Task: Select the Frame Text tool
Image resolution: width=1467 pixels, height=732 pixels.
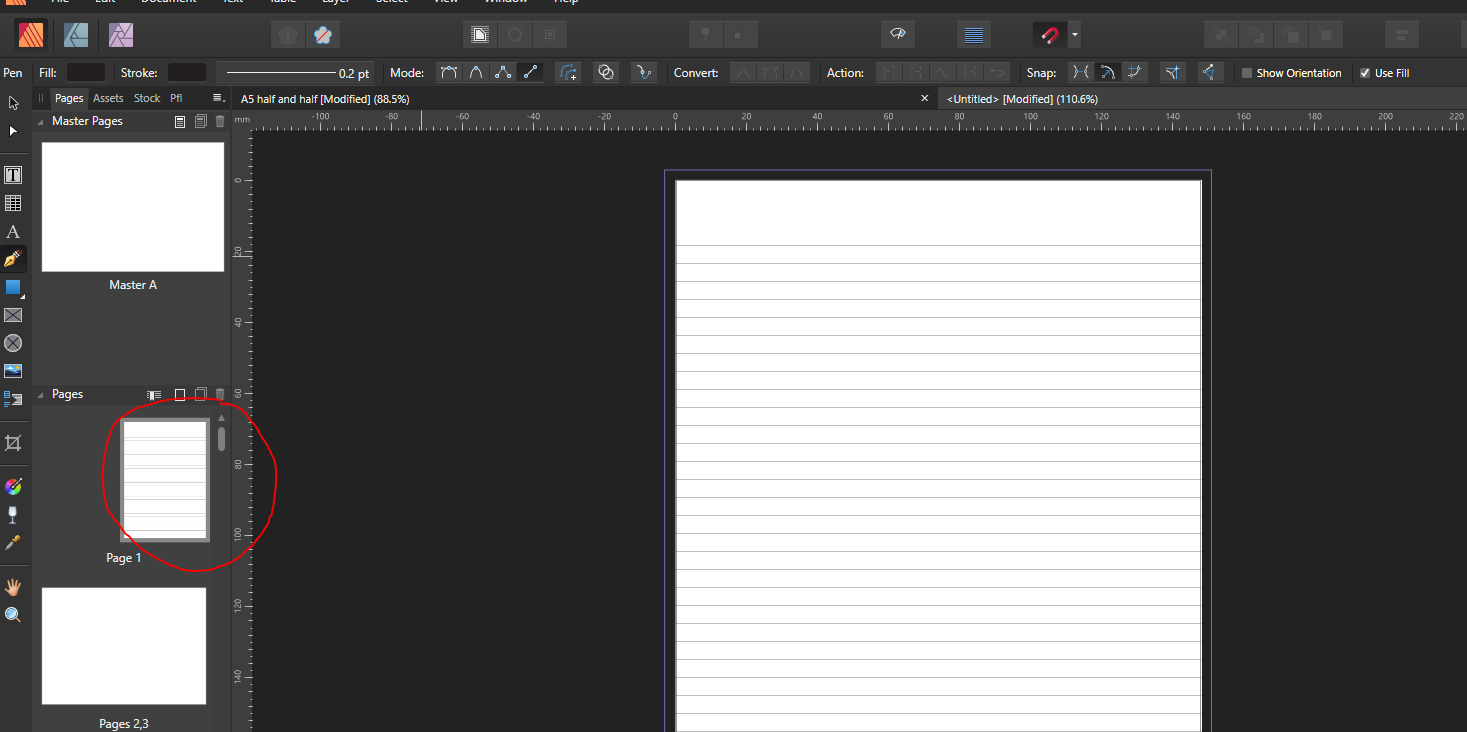Action: [x=13, y=175]
